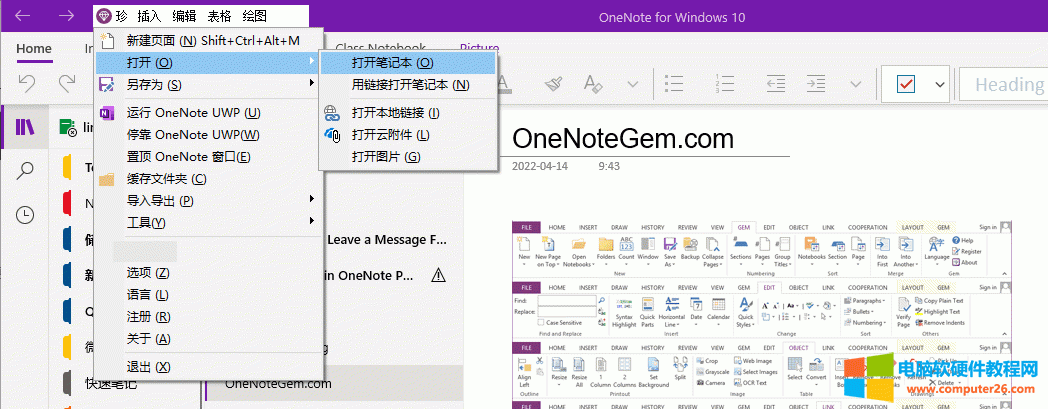Open the Heading style box
Viewport: 1048px width, 409px height.
tap(1003, 84)
